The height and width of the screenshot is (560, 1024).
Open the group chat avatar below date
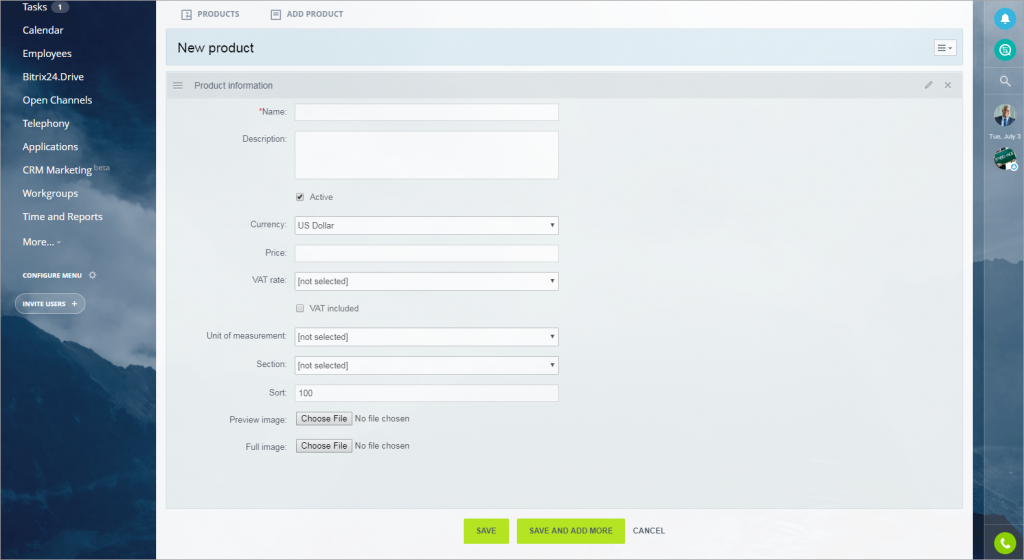point(1005,159)
